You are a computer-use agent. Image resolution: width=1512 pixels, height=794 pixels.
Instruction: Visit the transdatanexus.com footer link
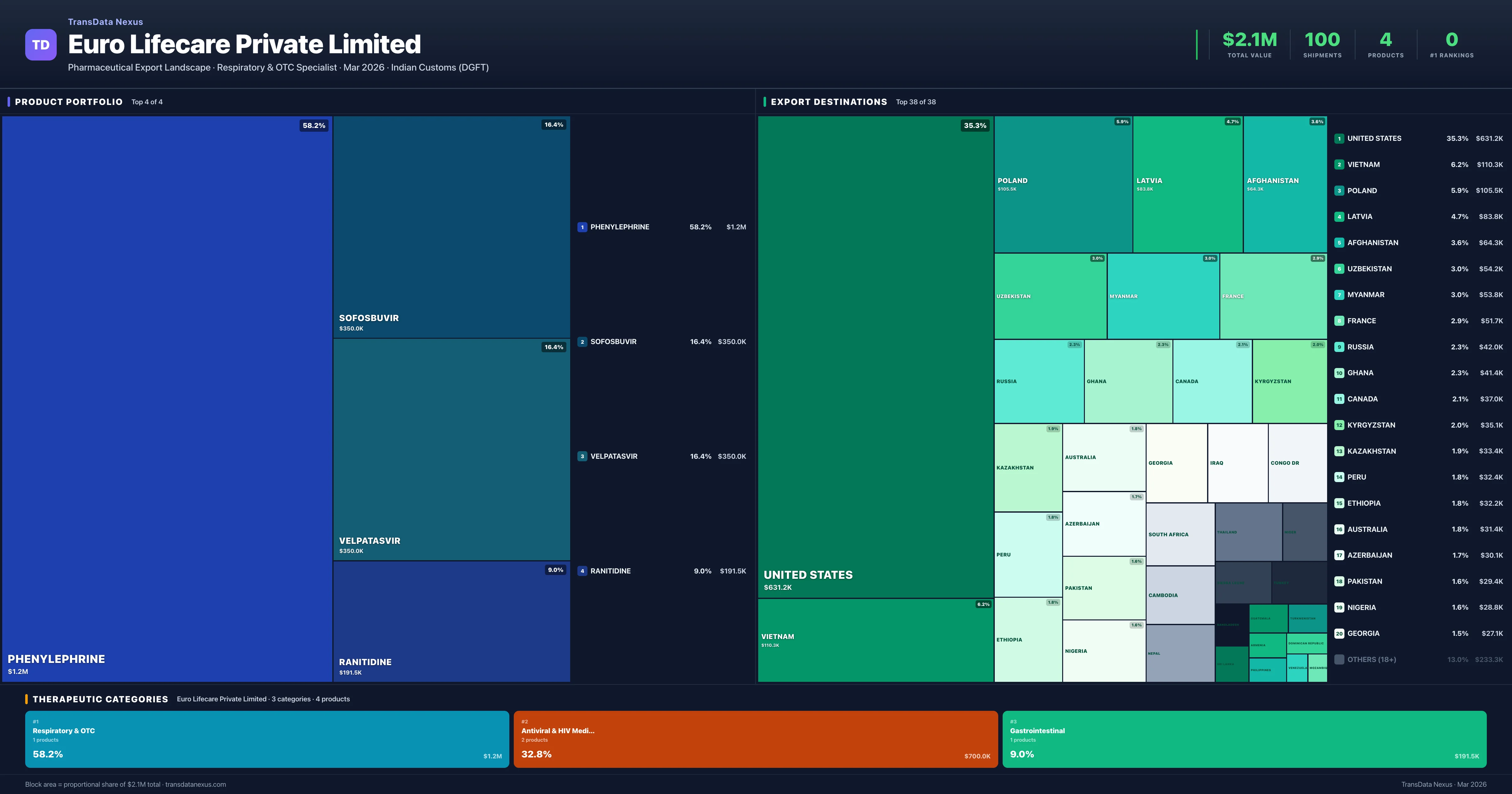[195, 784]
